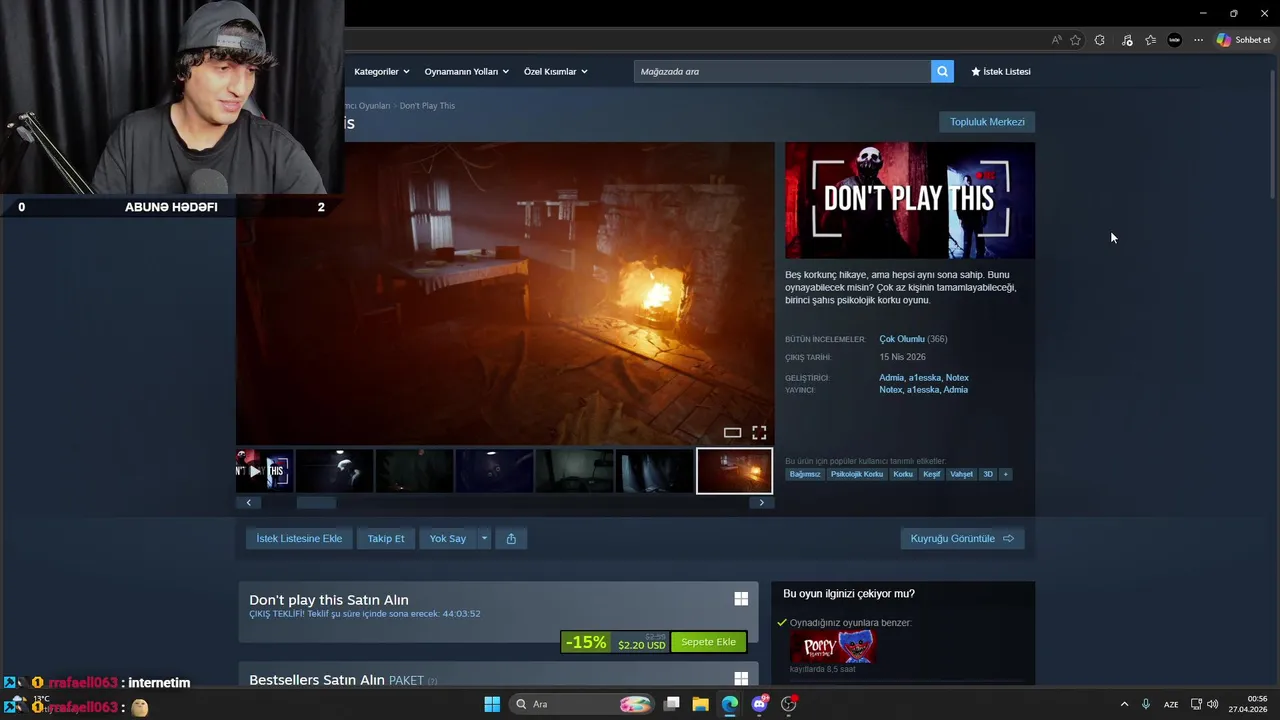Click the taskbar Ara search box
Screen dimensions: 1280x720
[583, 704]
